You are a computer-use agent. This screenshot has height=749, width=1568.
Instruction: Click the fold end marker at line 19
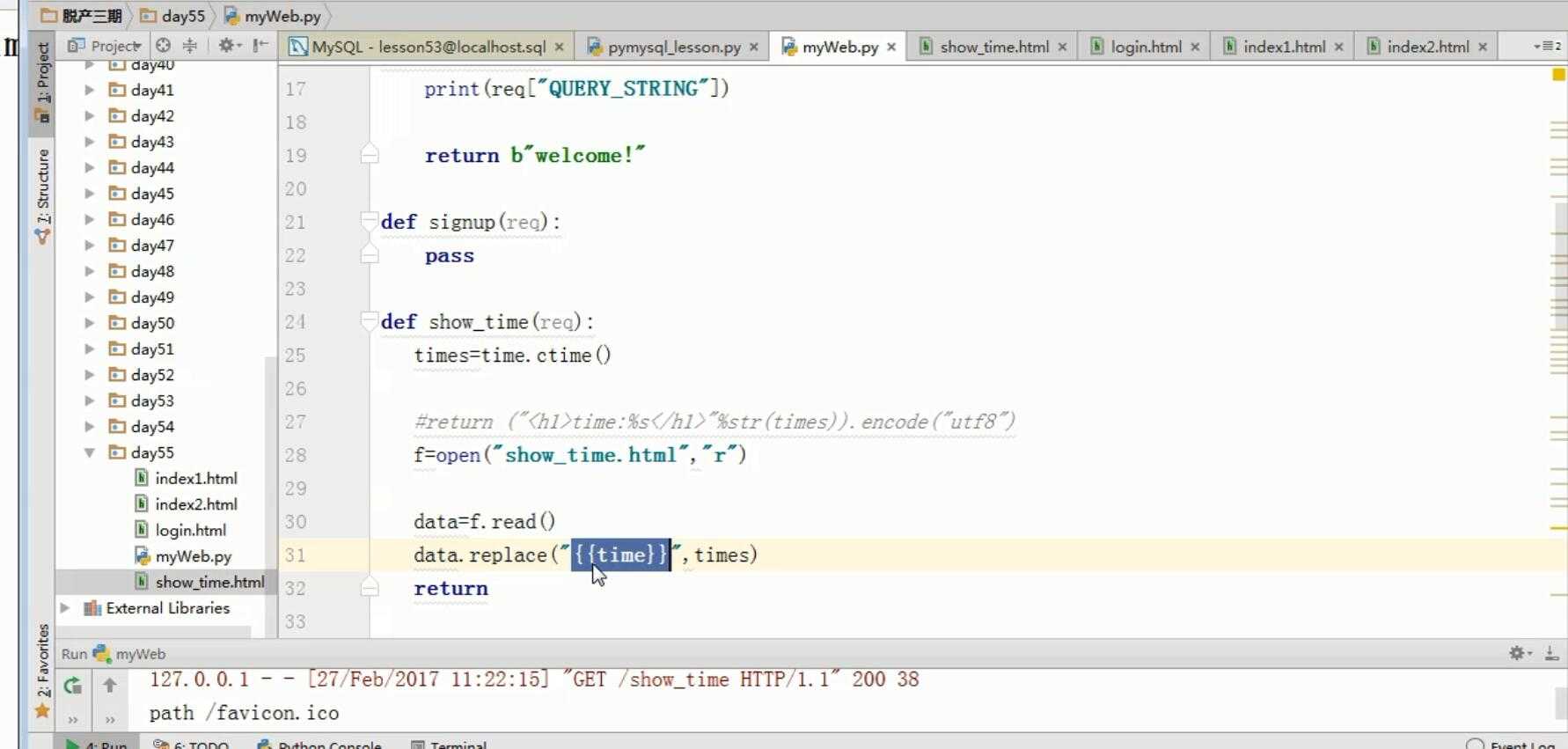click(x=370, y=155)
